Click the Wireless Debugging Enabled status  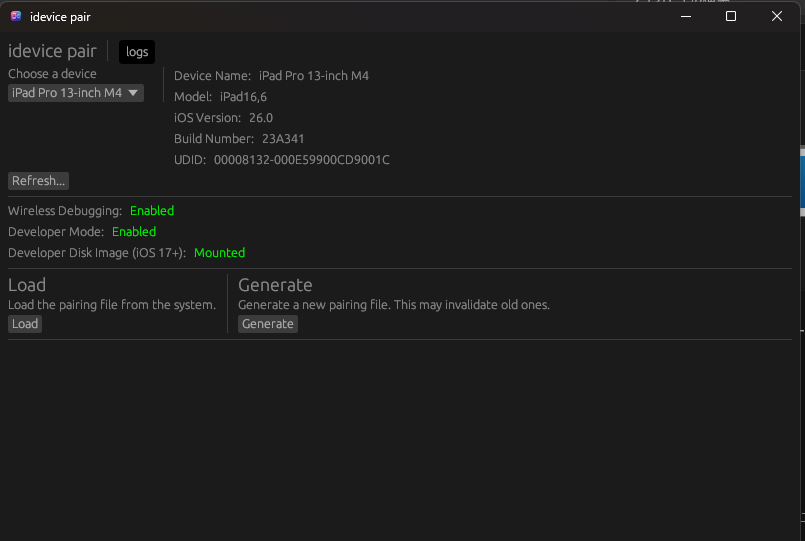coord(152,210)
